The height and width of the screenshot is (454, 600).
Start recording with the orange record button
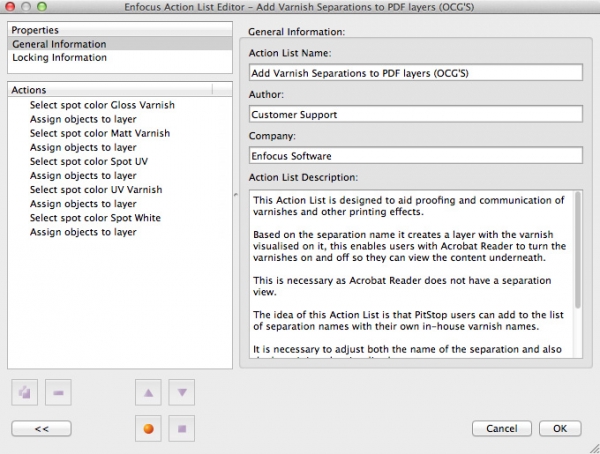(148, 428)
